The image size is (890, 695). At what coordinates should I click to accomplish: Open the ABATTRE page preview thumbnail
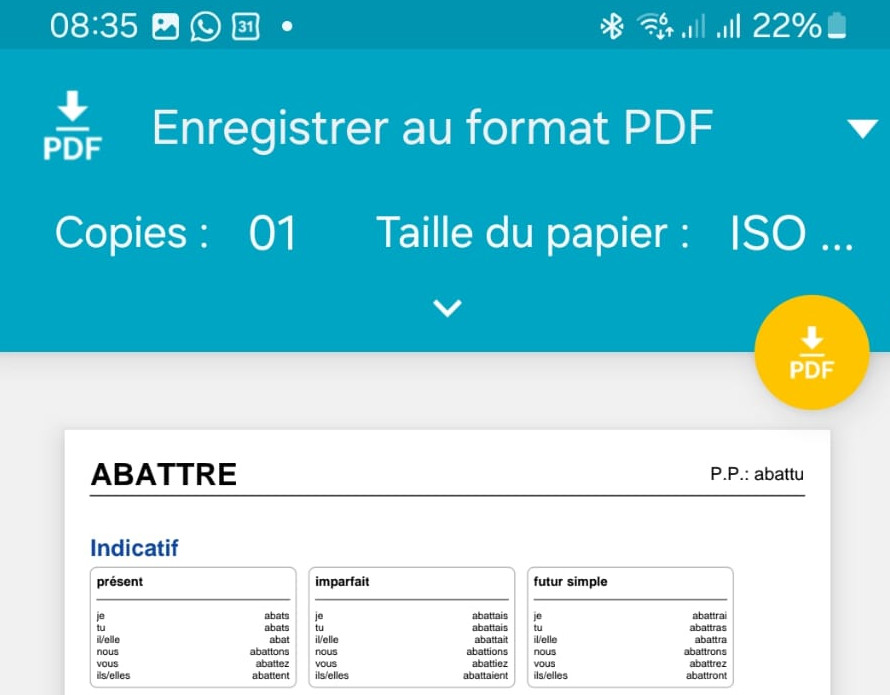(447, 562)
